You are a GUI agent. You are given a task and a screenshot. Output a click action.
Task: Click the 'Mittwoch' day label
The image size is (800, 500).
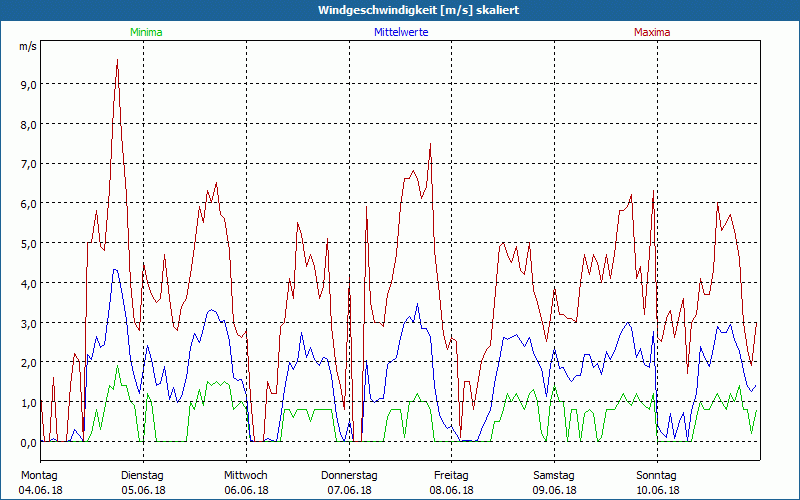coord(245,476)
